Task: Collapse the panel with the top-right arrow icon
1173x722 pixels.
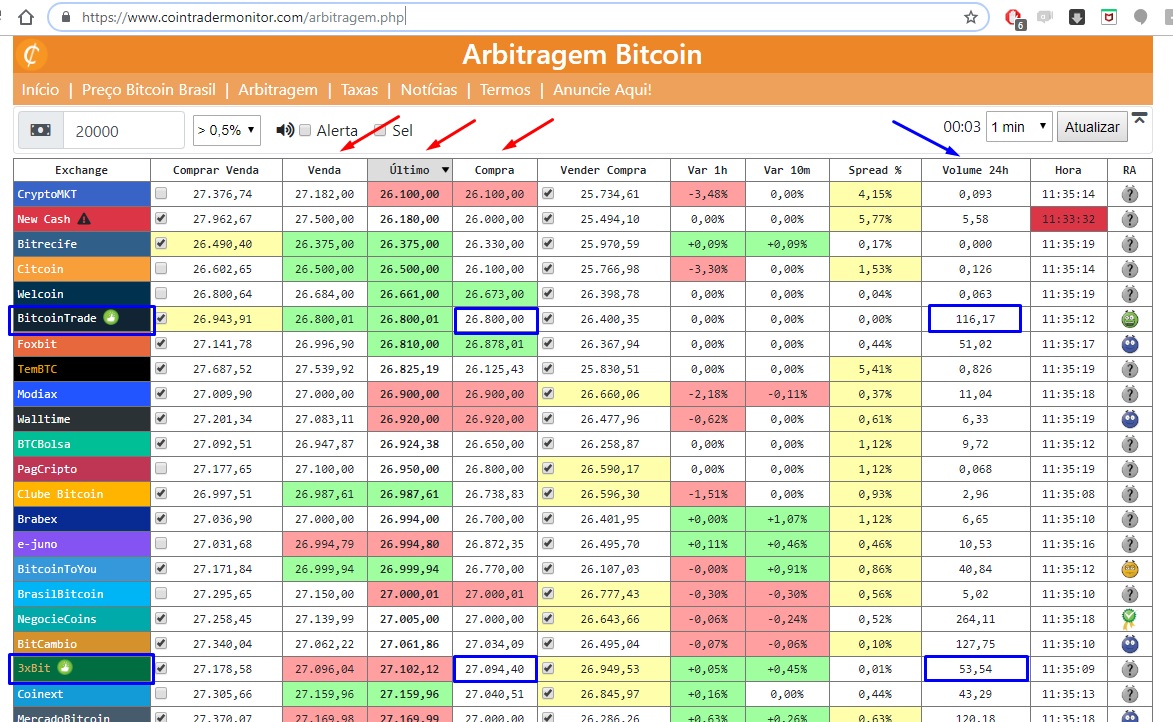Action: 1139,118
